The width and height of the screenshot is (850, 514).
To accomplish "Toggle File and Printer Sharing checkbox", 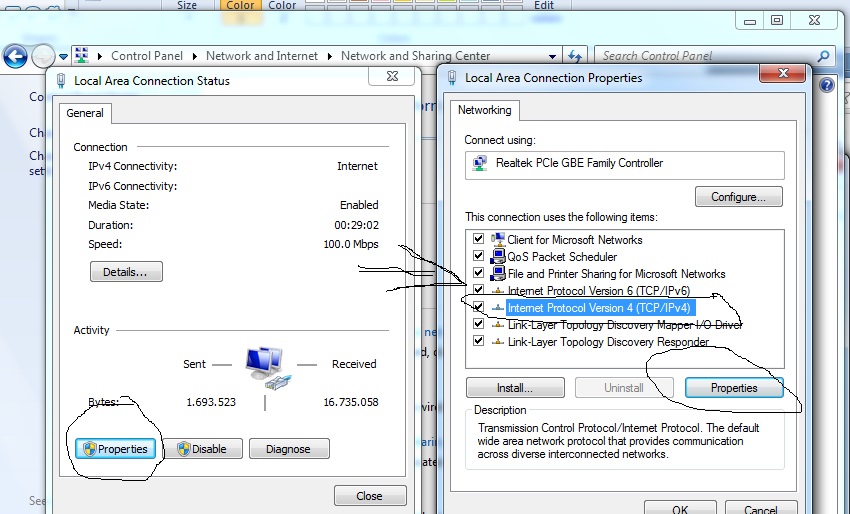I will click(478, 273).
